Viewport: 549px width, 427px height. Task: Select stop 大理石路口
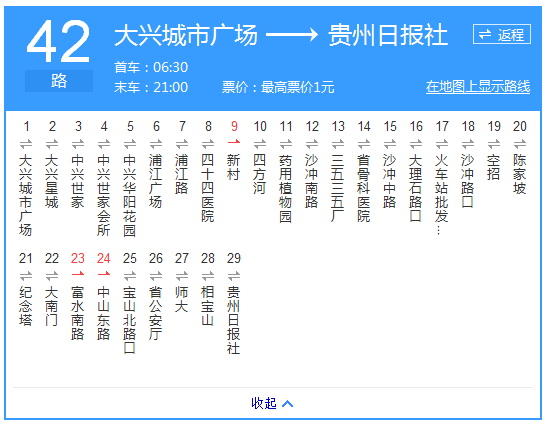pyautogui.click(x=416, y=188)
